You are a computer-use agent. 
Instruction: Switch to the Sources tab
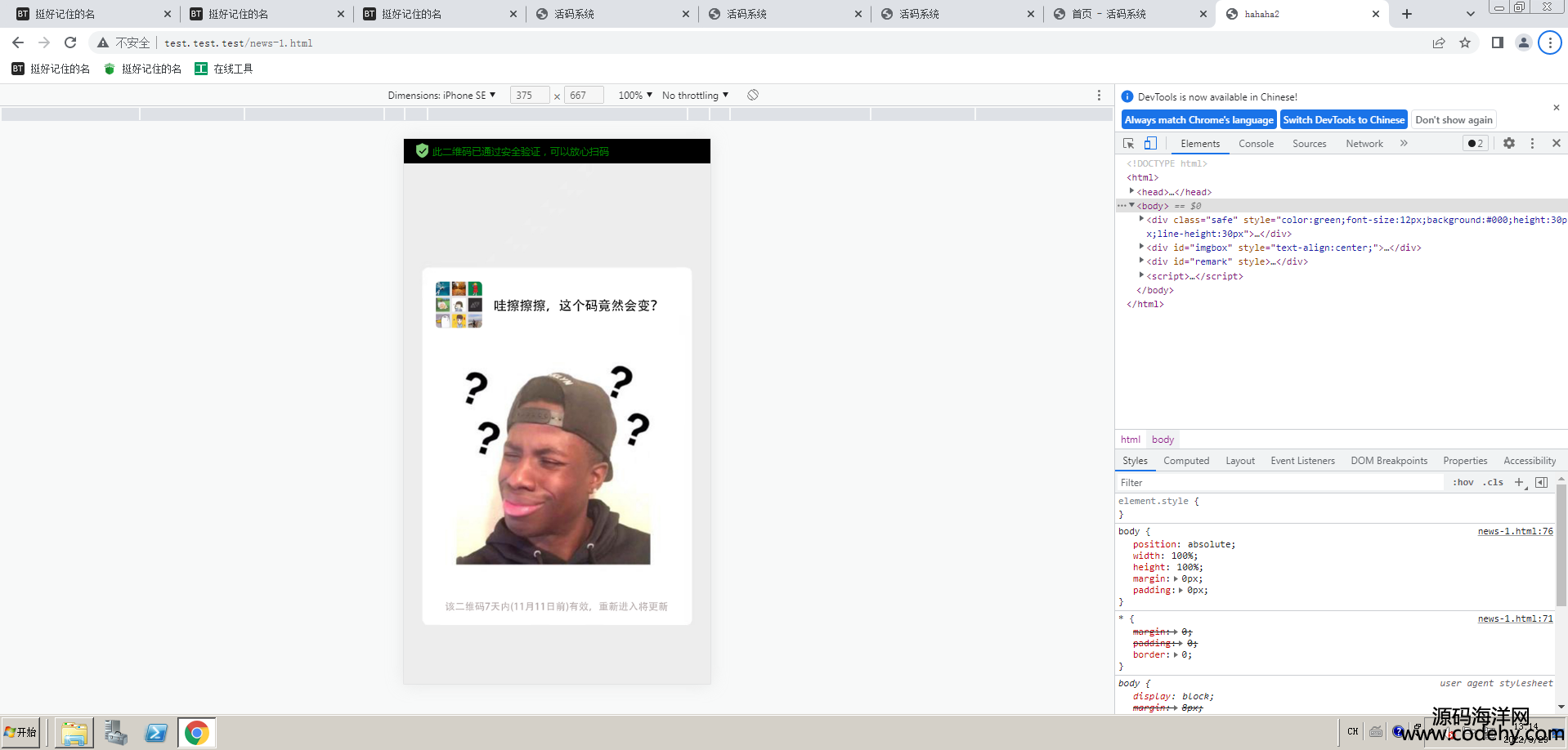(x=1309, y=144)
